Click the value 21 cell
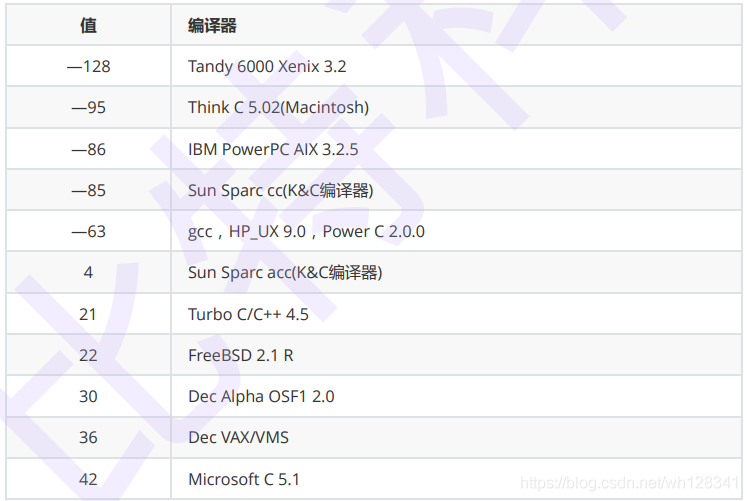Screen dimensions: 747x501 (x=88, y=314)
